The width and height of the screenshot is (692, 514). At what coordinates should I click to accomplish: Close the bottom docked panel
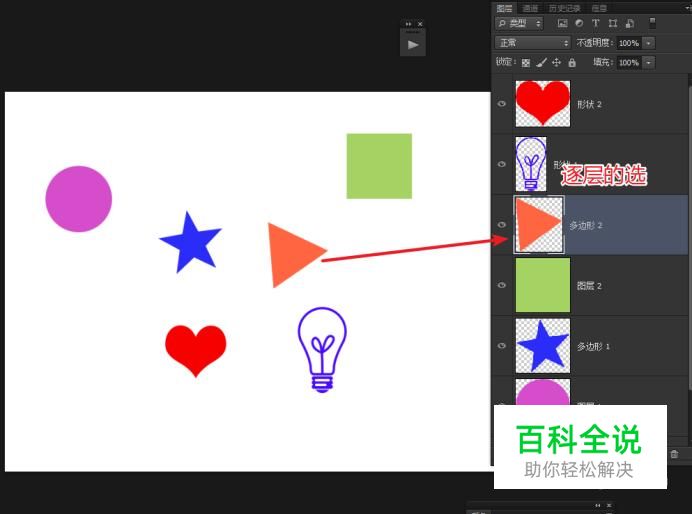point(609,506)
